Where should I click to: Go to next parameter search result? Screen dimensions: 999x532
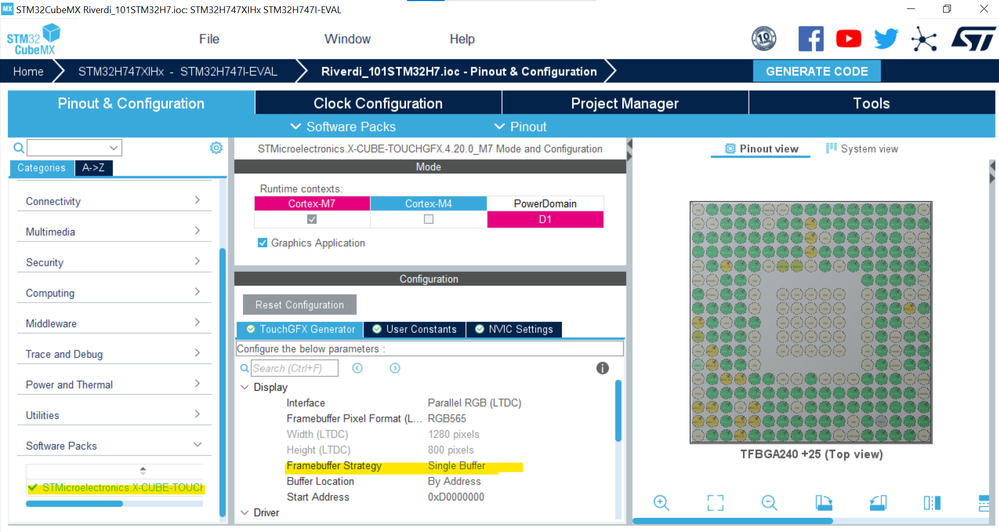tap(395, 368)
